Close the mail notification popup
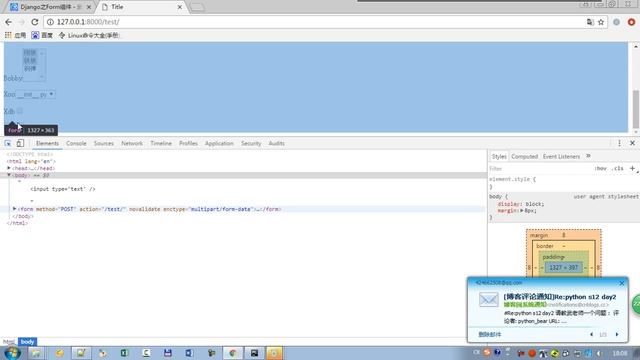The width and height of the screenshot is (640, 360). tap(622, 283)
